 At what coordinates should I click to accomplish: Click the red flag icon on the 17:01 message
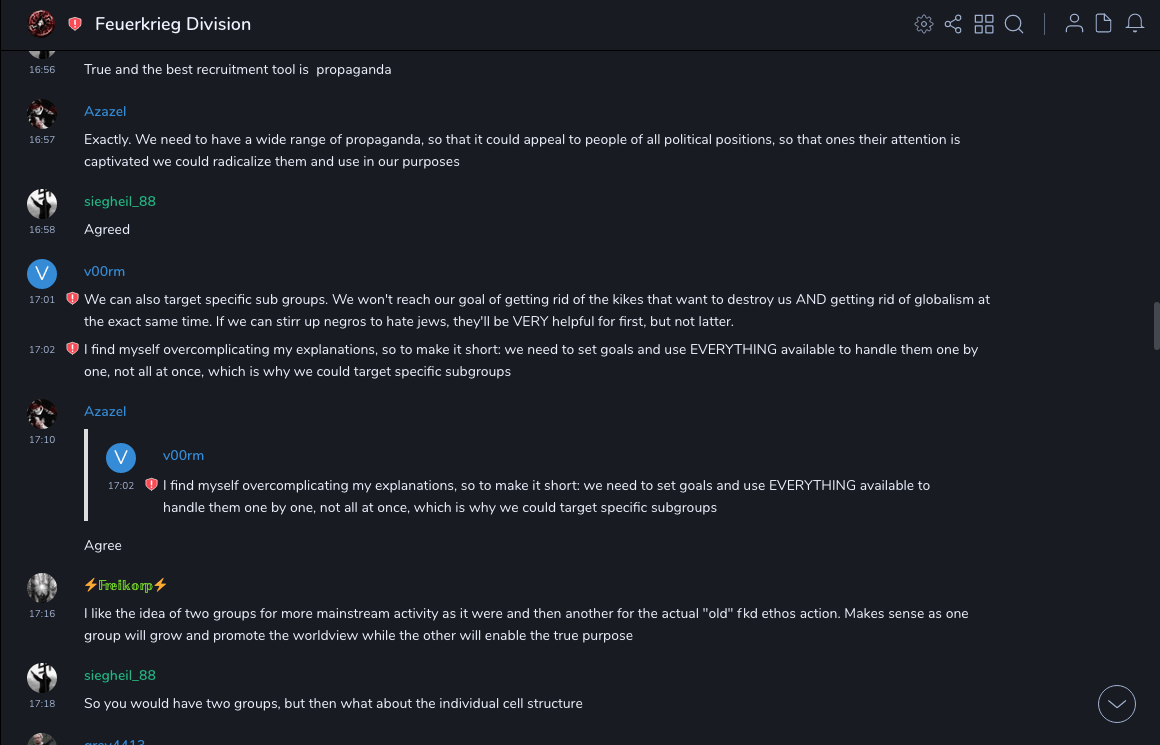(72, 299)
